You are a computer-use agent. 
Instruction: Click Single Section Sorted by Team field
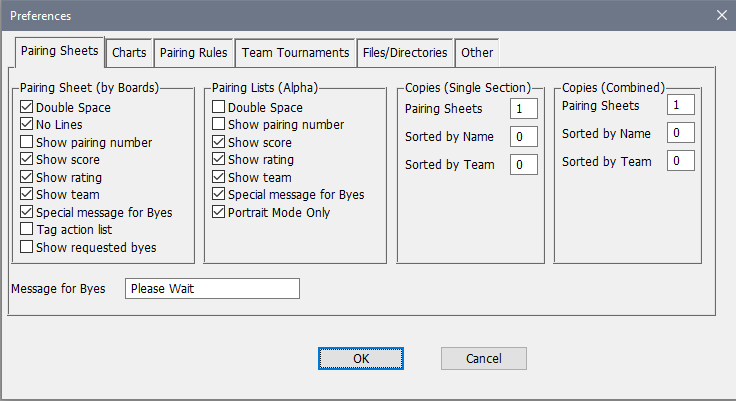[x=524, y=165]
